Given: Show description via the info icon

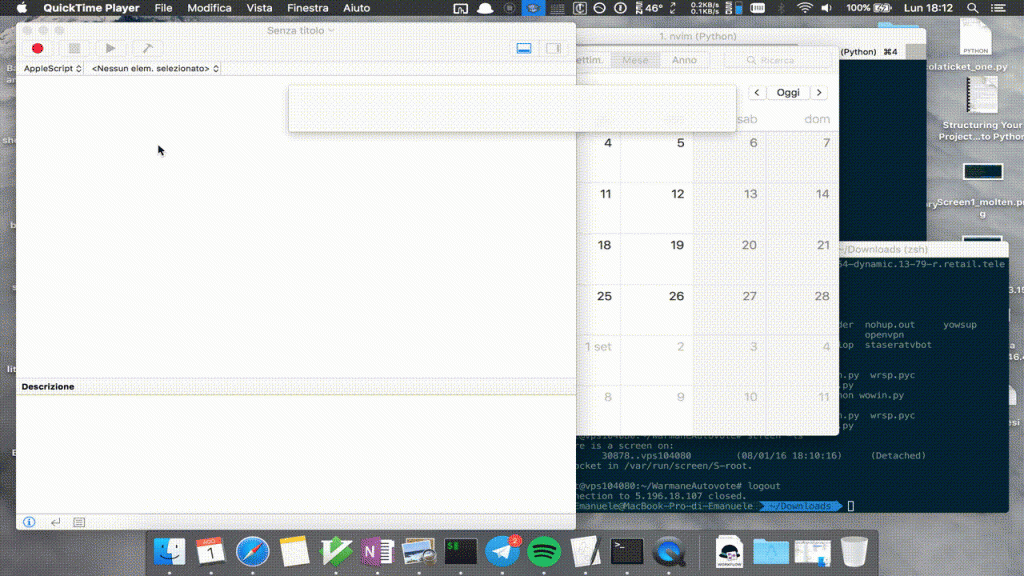Looking at the screenshot, I should click(29, 522).
